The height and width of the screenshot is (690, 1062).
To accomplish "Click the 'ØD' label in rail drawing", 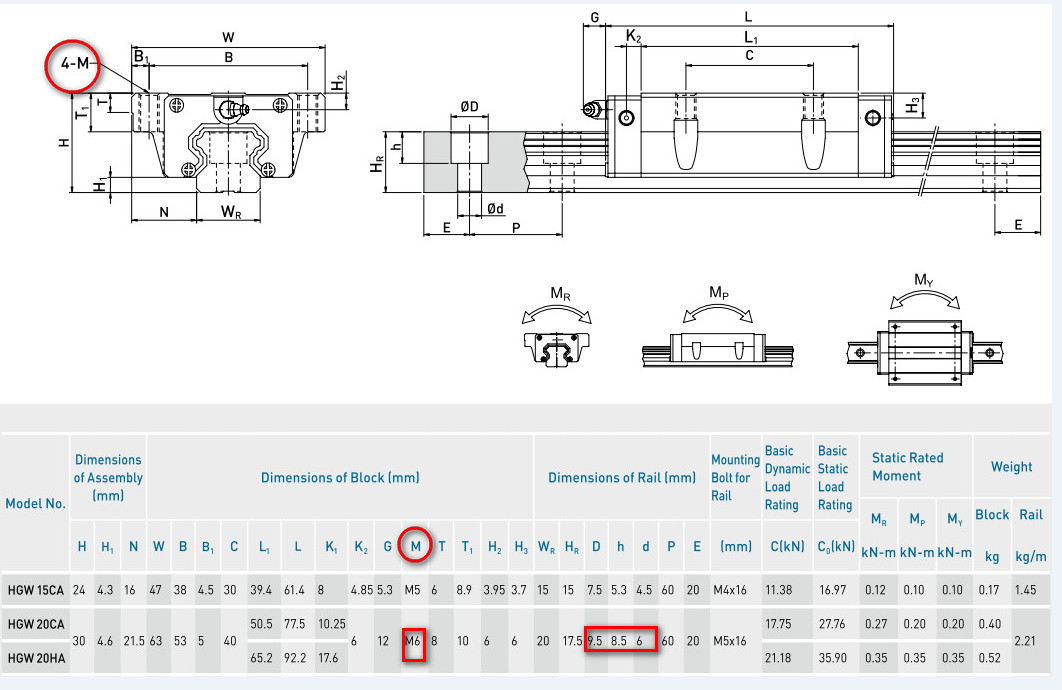I will [x=469, y=106].
